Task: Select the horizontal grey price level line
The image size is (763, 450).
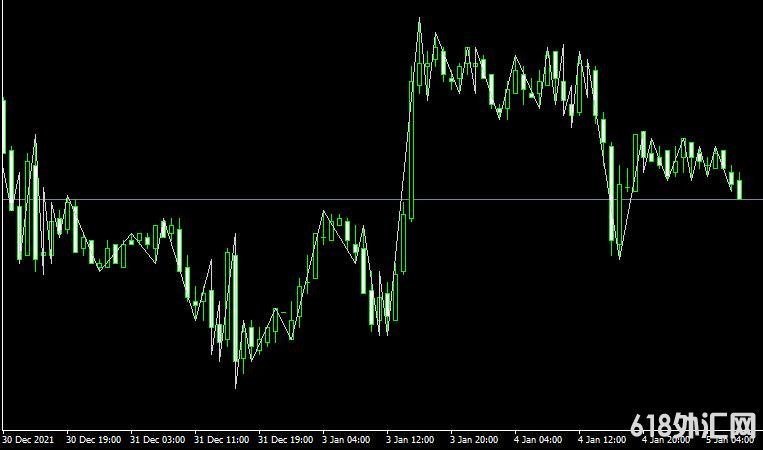Action: click(382, 199)
